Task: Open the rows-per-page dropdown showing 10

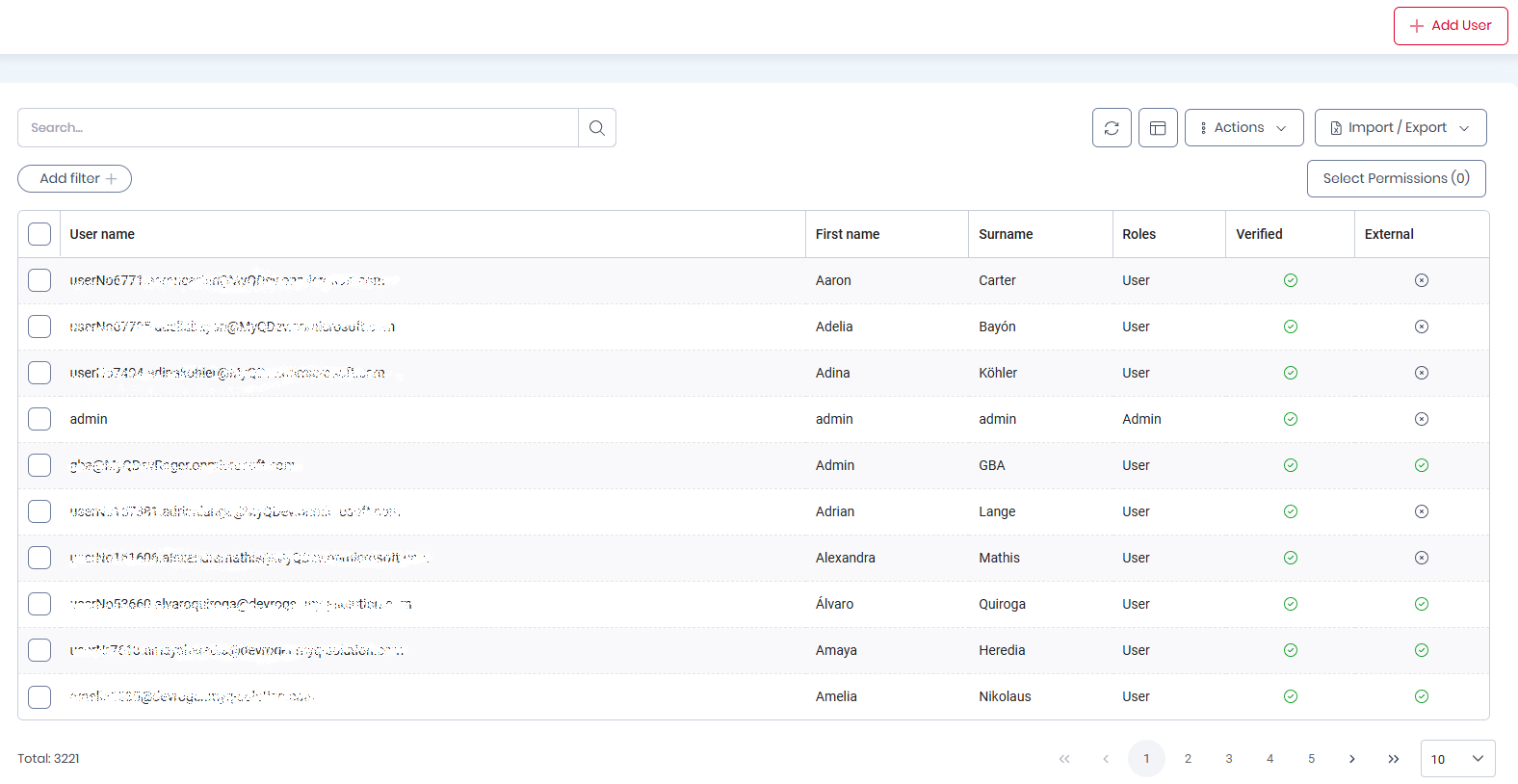Action: [x=1458, y=759]
